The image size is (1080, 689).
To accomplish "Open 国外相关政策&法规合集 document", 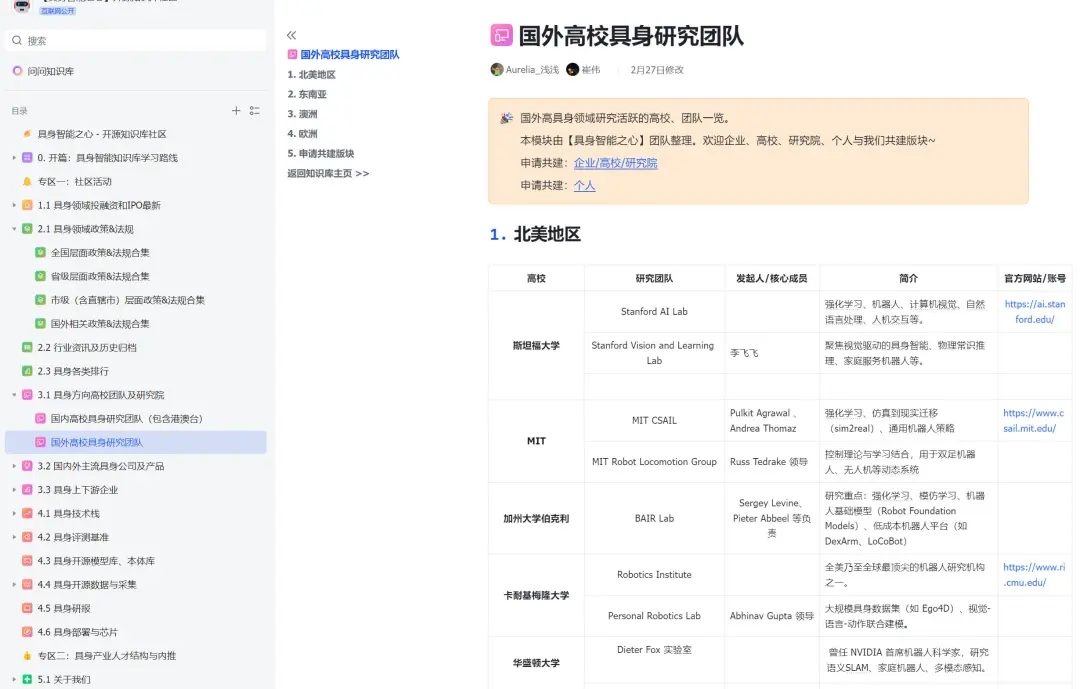I will pyautogui.click(x=100, y=324).
